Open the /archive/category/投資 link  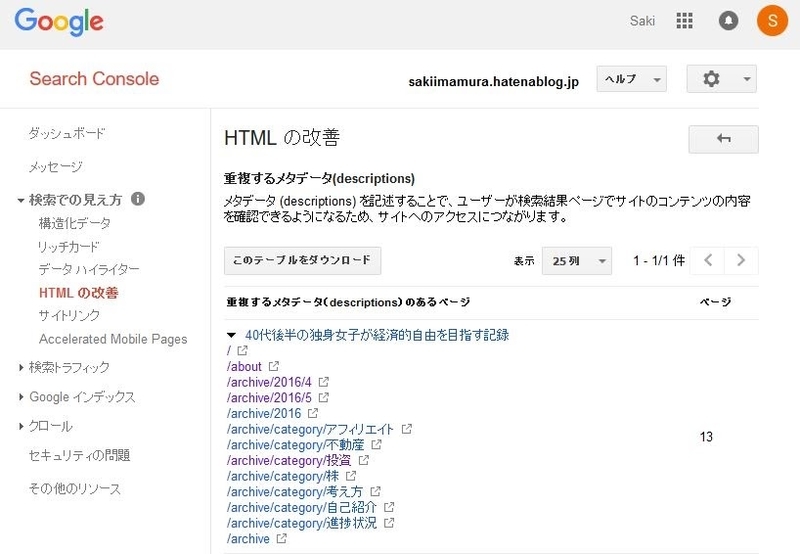click(x=289, y=460)
